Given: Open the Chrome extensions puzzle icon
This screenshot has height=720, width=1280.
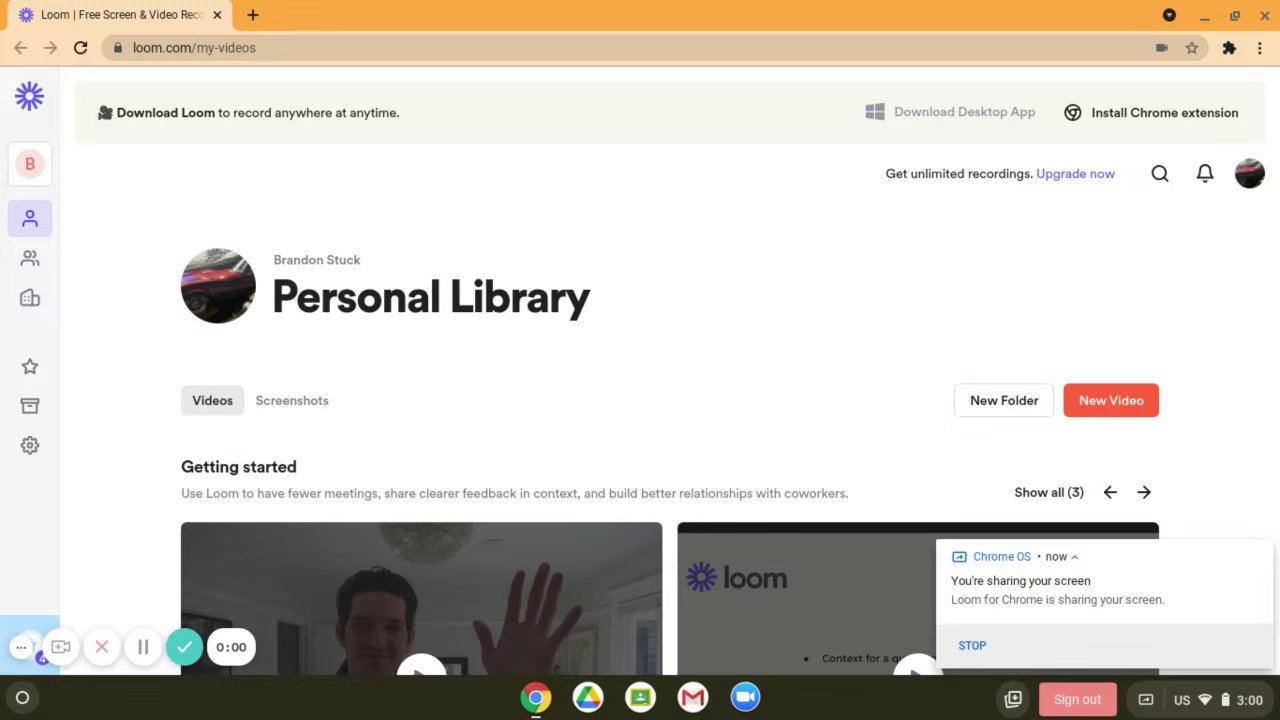Looking at the screenshot, I should click(1229, 48).
